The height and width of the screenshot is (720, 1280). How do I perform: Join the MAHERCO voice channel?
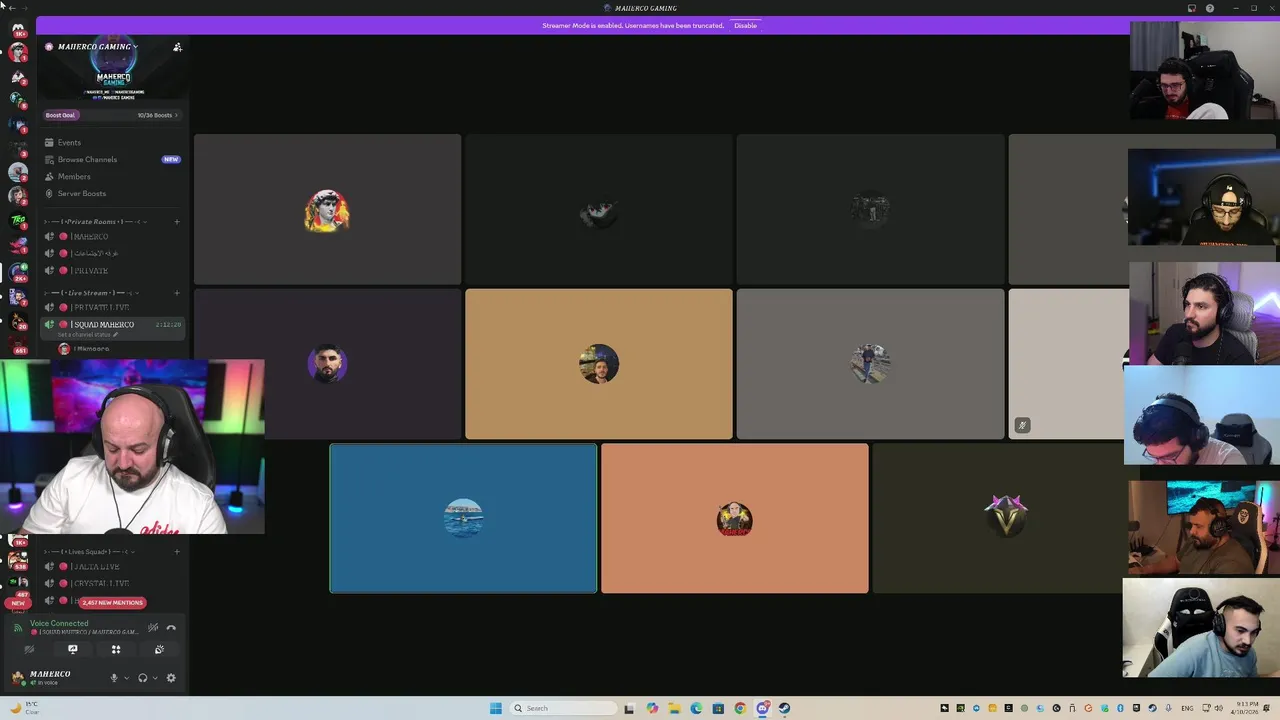click(112, 236)
